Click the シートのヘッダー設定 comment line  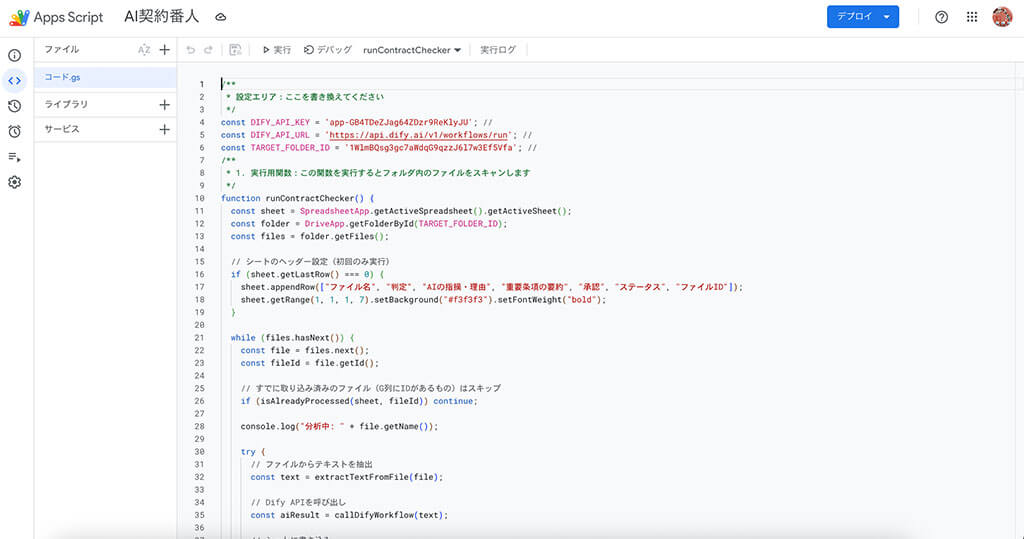[310, 261]
